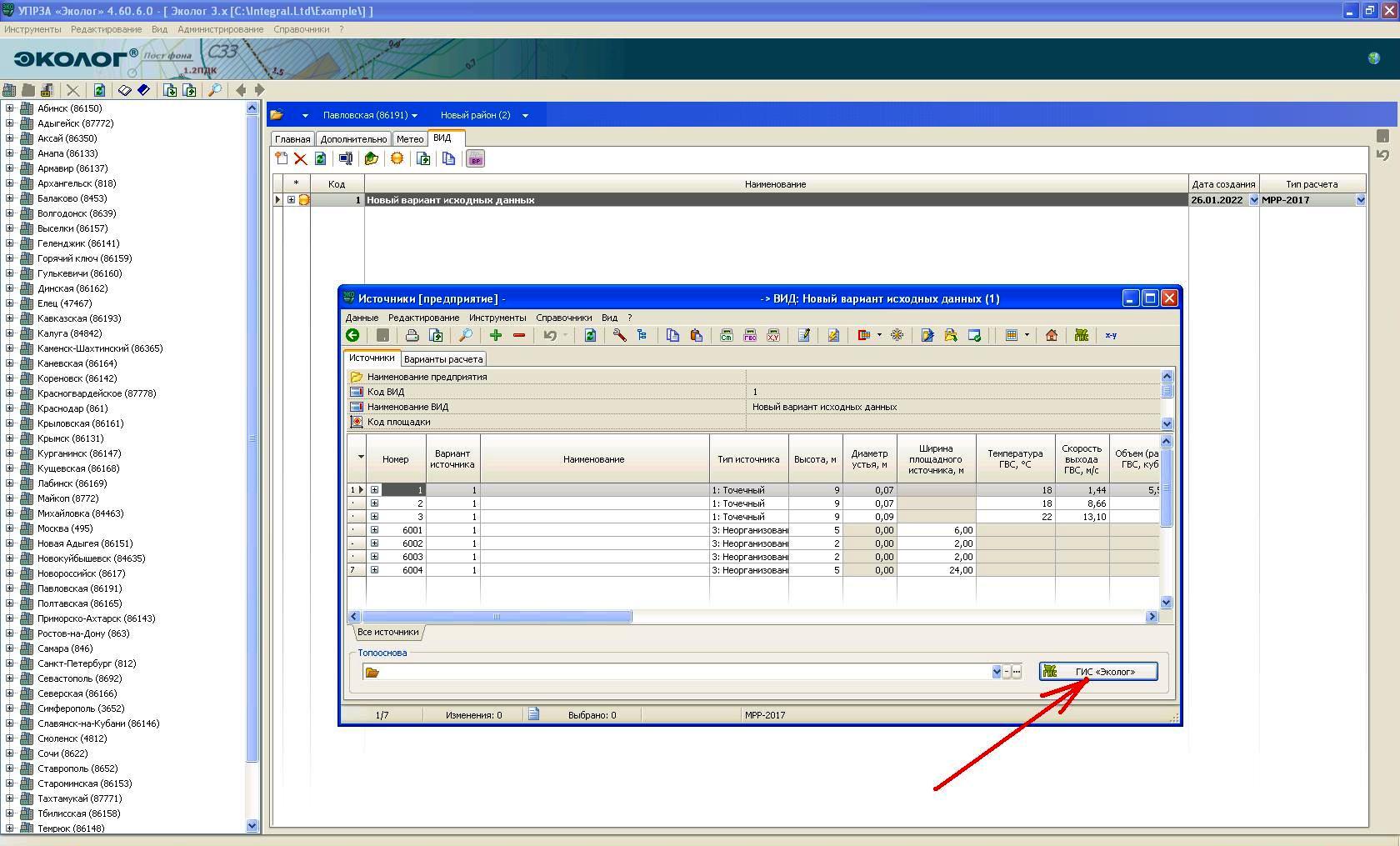Open the Топооснова combo box dropdown arrow

(996, 672)
